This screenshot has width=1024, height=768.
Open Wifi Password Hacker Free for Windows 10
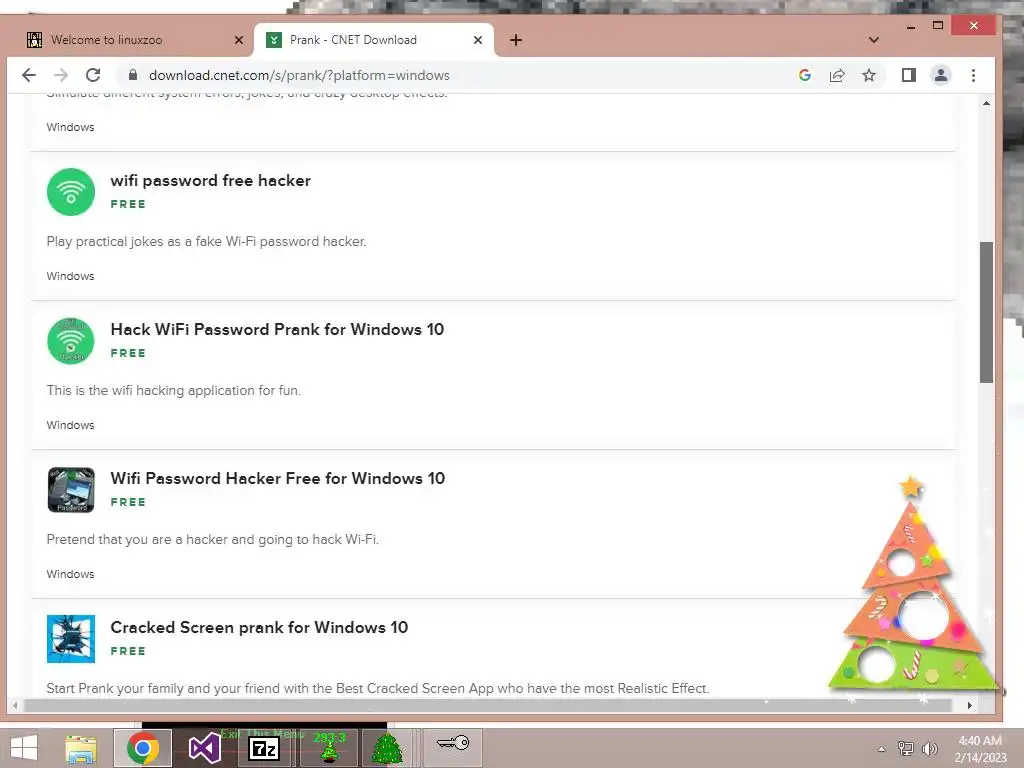point(278,478)
